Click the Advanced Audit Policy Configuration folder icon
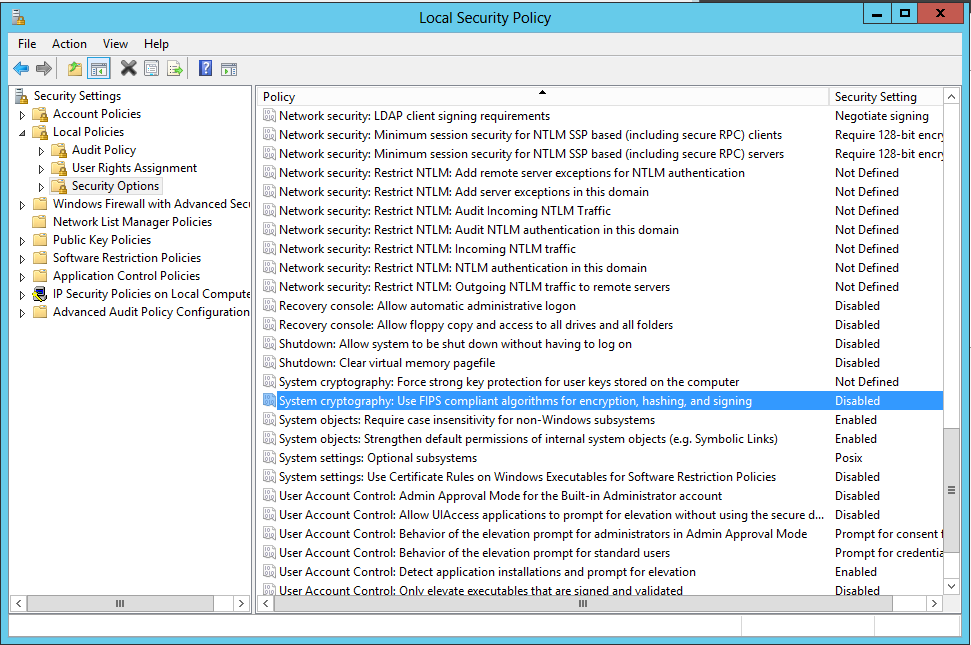 click(x=40, y=312)
